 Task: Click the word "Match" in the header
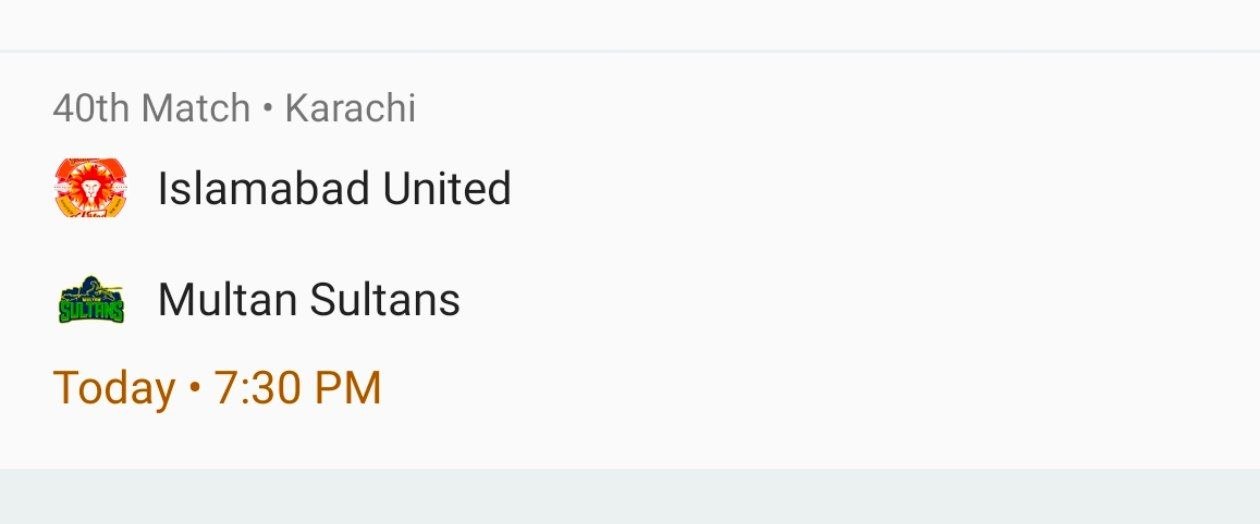[x=196, y=108]
